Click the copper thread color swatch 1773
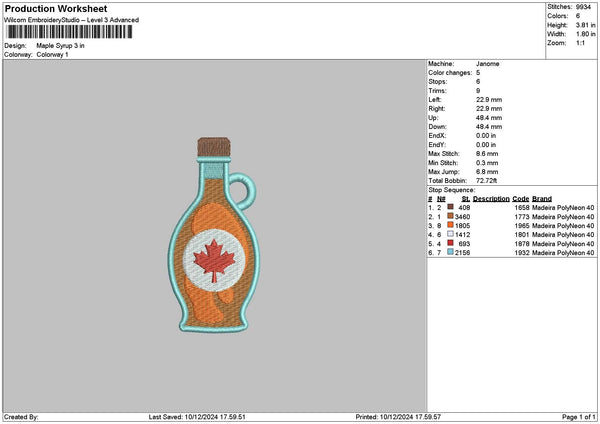This screenshot has width=600, height=424. coord(450,216)
